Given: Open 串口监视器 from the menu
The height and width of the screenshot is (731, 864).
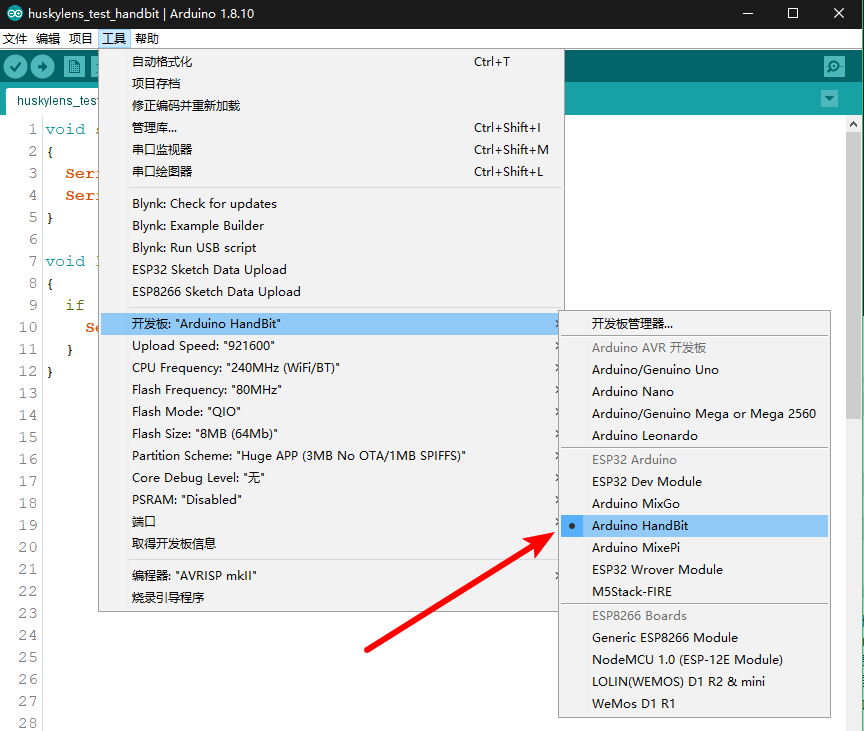Looking at the screenshot, I should [331, 150].
